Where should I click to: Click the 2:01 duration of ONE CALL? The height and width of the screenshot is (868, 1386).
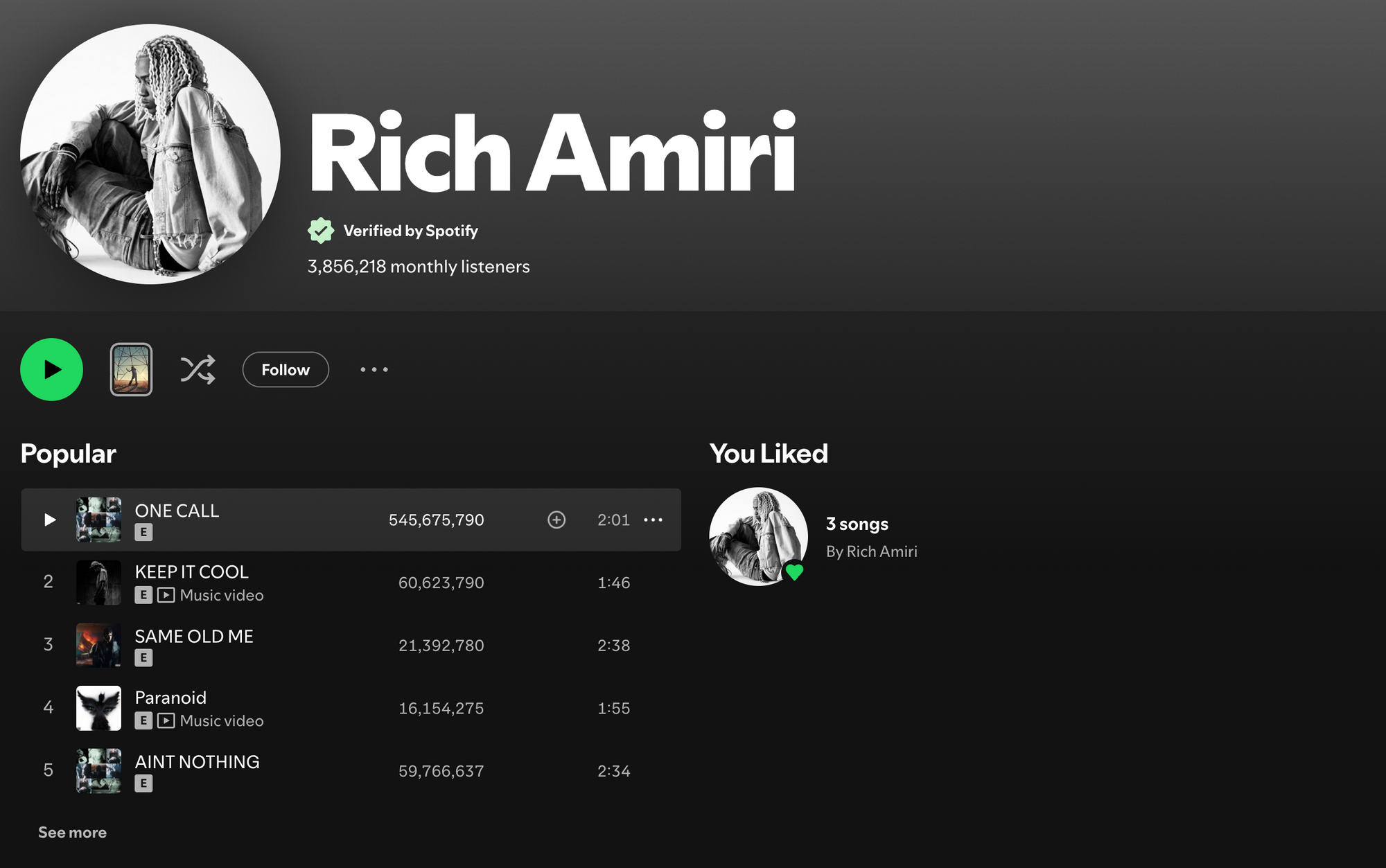[x=614, y=520]
